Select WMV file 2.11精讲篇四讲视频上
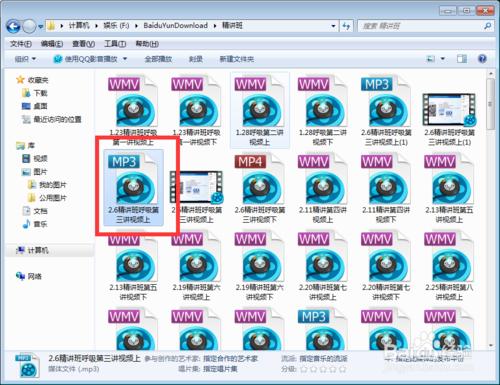 pos(322,188)
